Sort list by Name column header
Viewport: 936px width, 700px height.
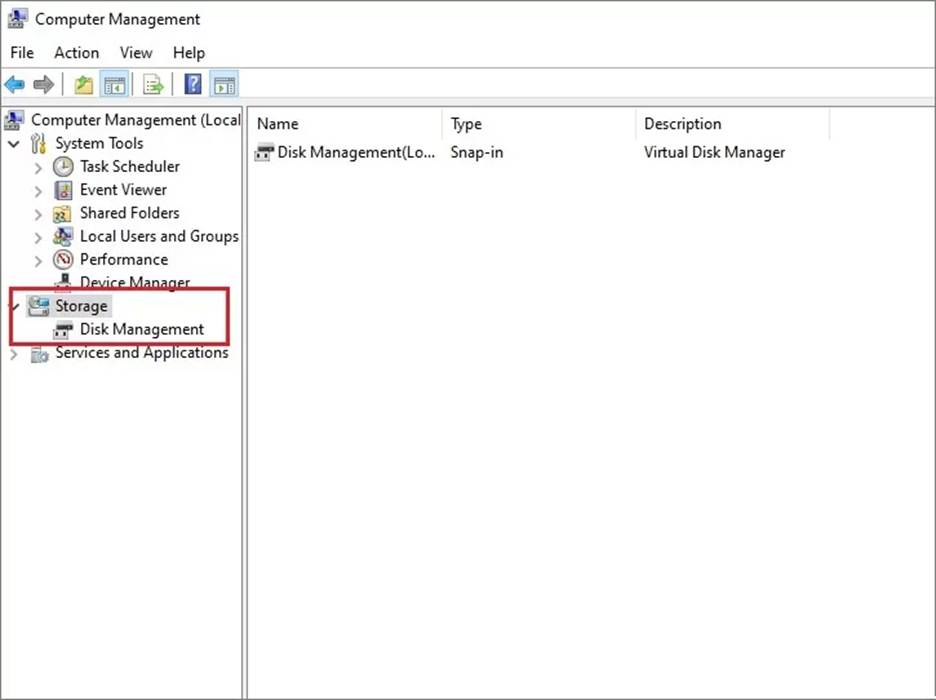pyautogui.click(x=278, y=124)
